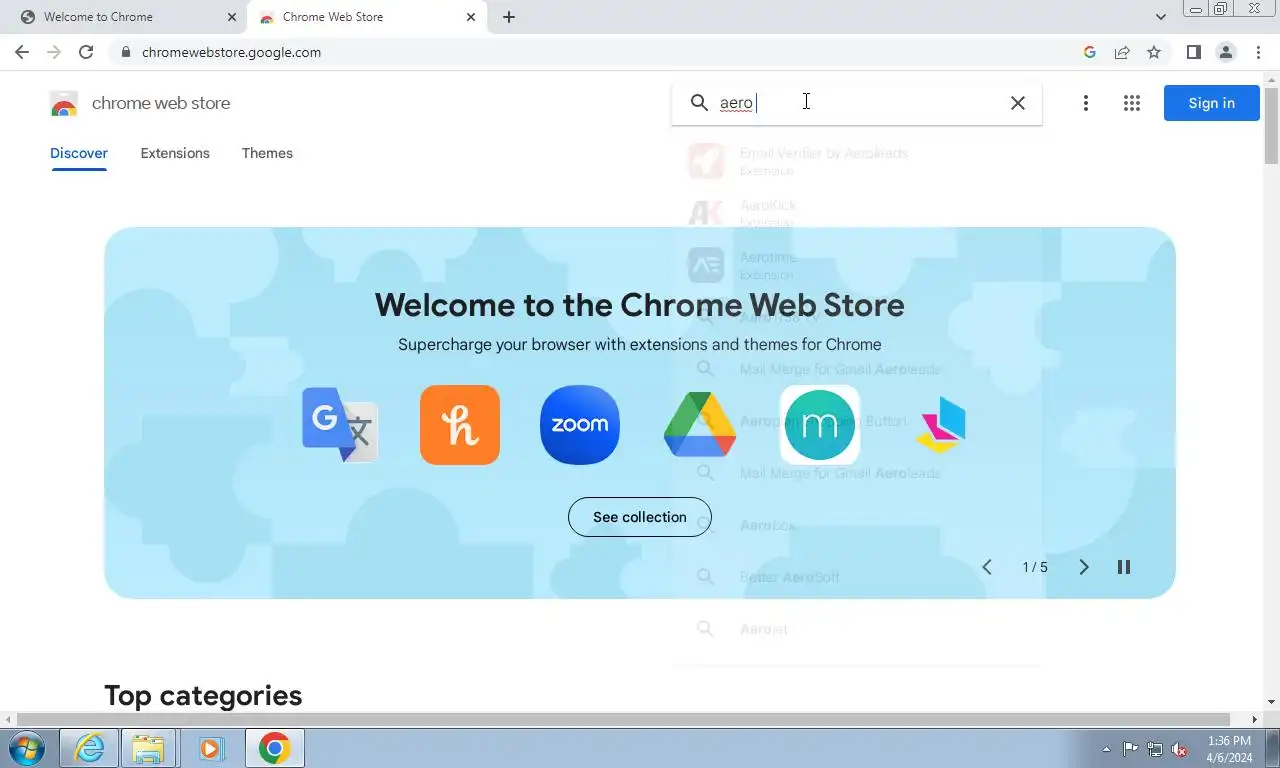
Task: Close the Welcome to Chrome tab
Action: (232, 17)
